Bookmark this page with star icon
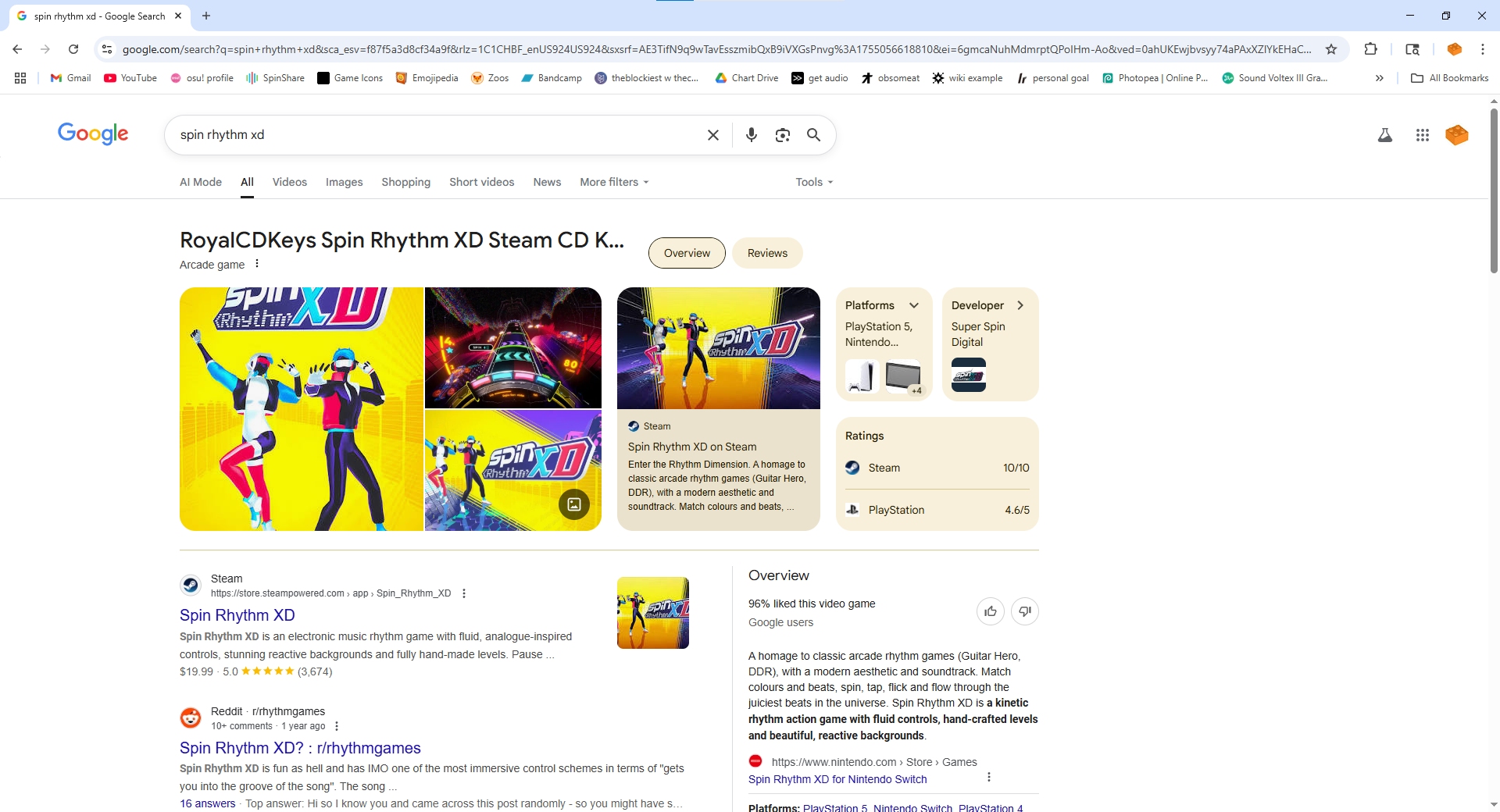Viewport: 1500px width, 812px height. click(x=1331, y=49)
